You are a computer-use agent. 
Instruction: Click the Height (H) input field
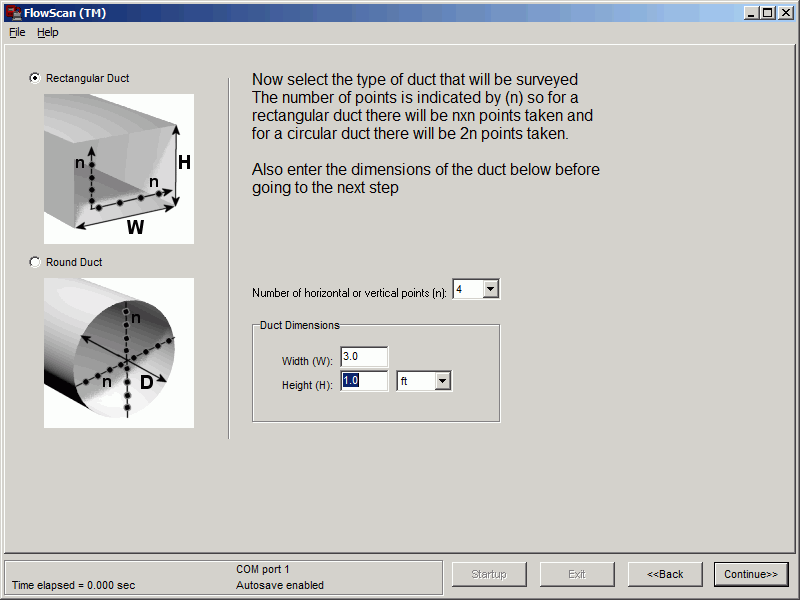click(x=364, y=381)
